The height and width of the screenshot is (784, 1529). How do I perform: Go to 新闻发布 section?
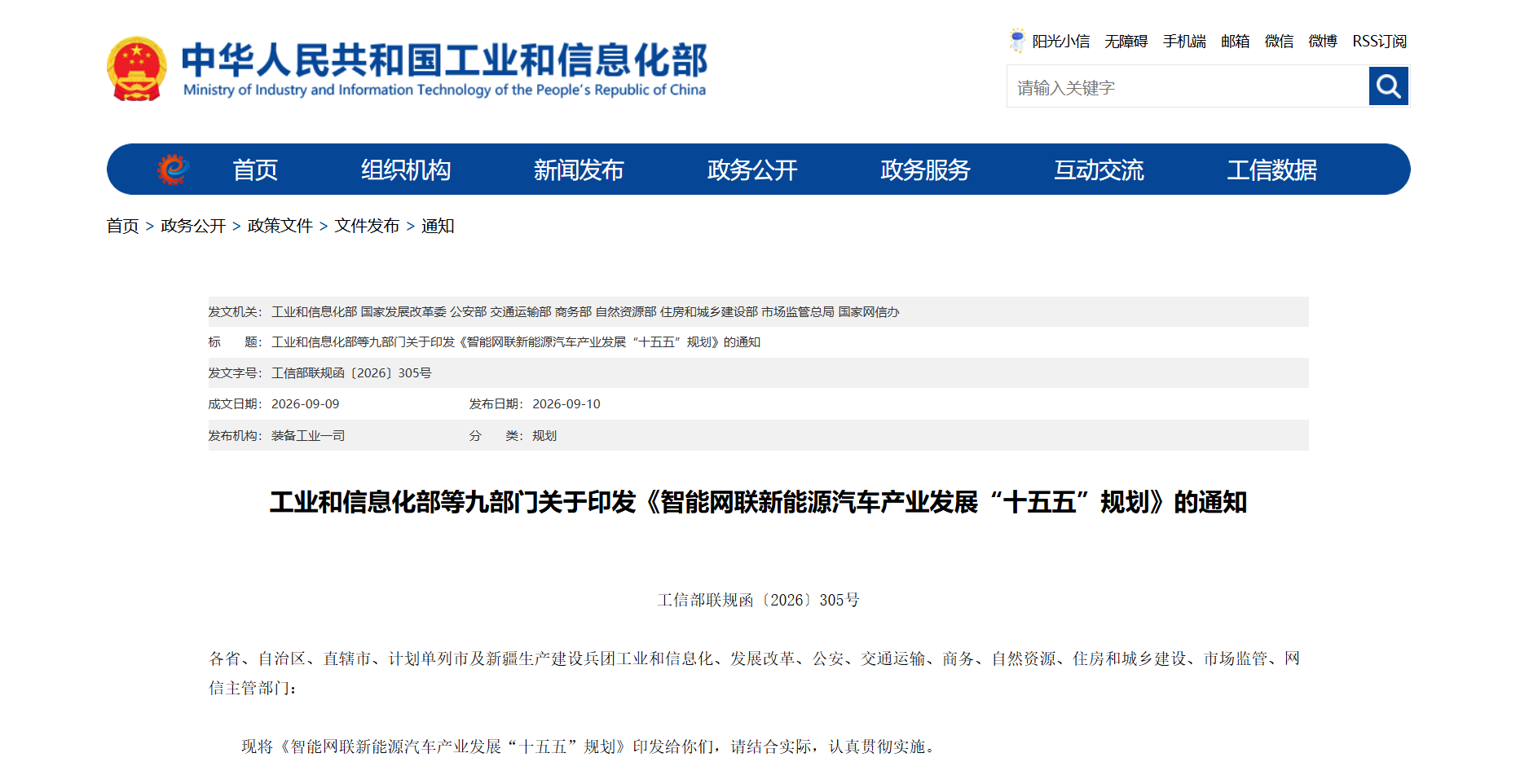click(579, 170)
